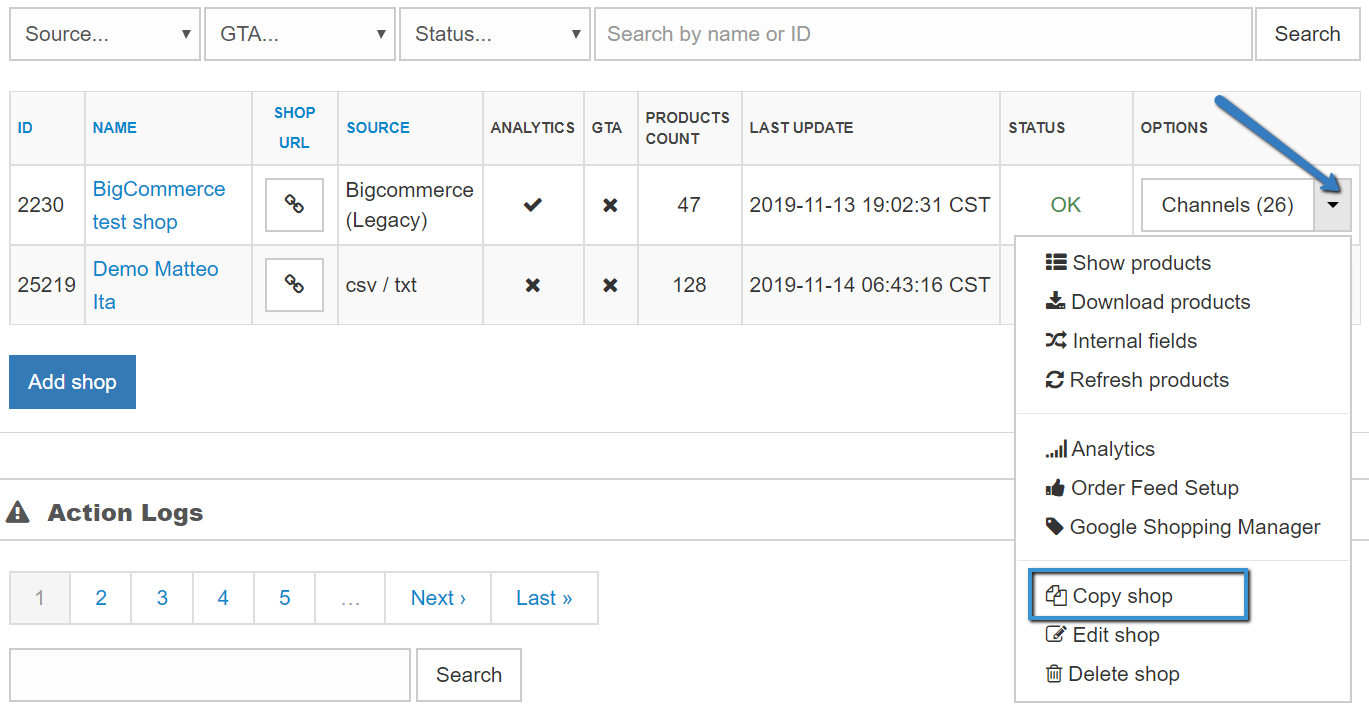The width and height of the screenshot is (1369, 708).
Task: Click the Delete shop trash icon
Action: 1054,674
